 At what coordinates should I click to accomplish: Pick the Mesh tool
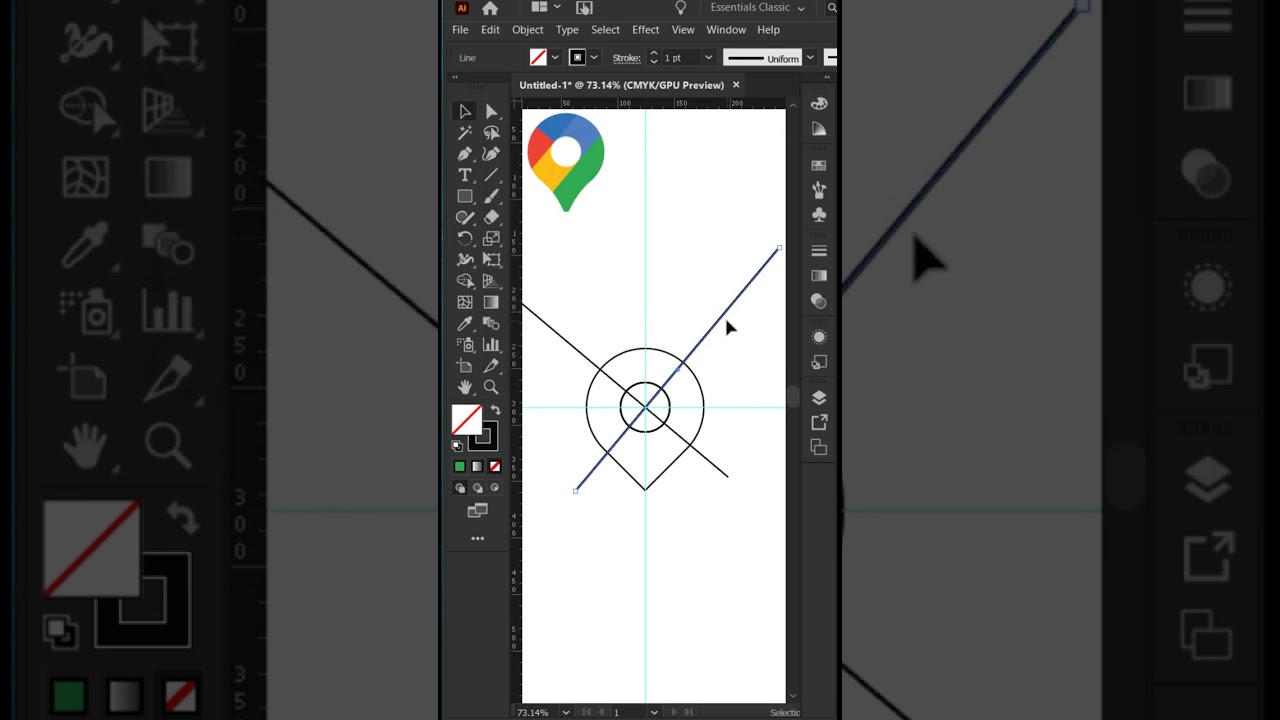coord(465,302)
